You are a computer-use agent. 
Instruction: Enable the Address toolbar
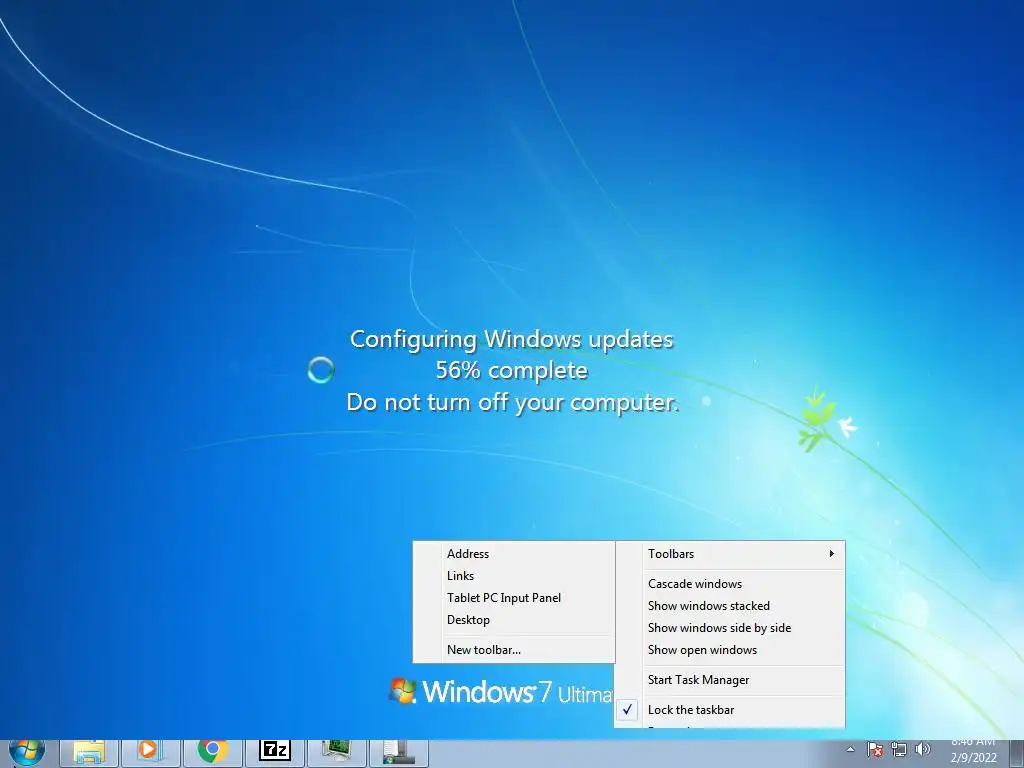515,554
